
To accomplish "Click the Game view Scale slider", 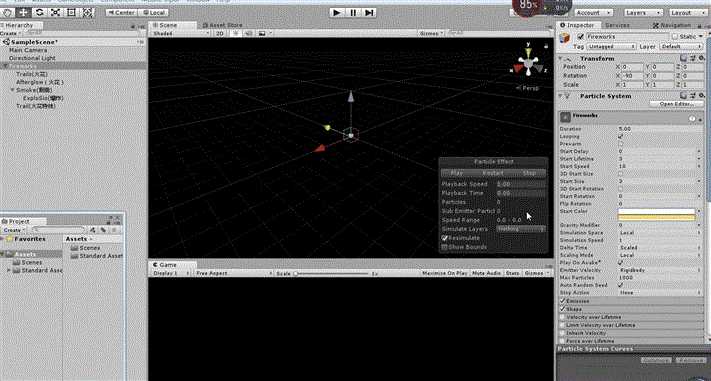I will click(332, 274).
